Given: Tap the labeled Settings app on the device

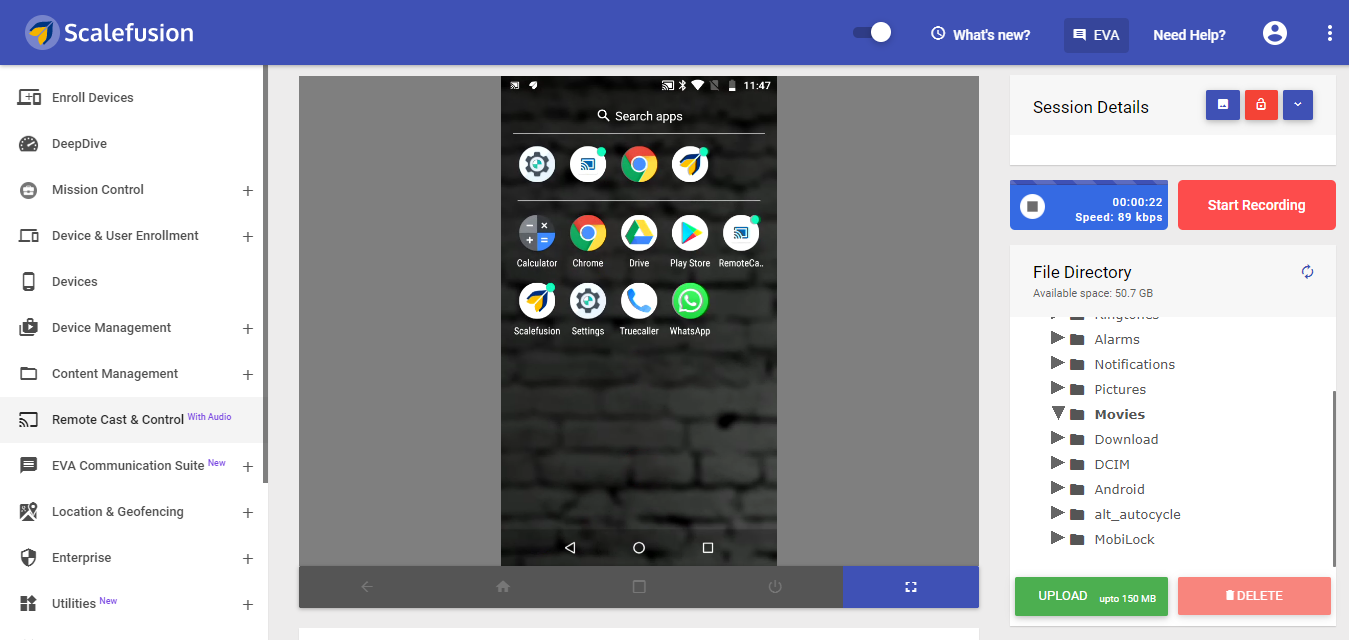Looking at the screenshot, I should pyautogui.click(x=588, y=309).
